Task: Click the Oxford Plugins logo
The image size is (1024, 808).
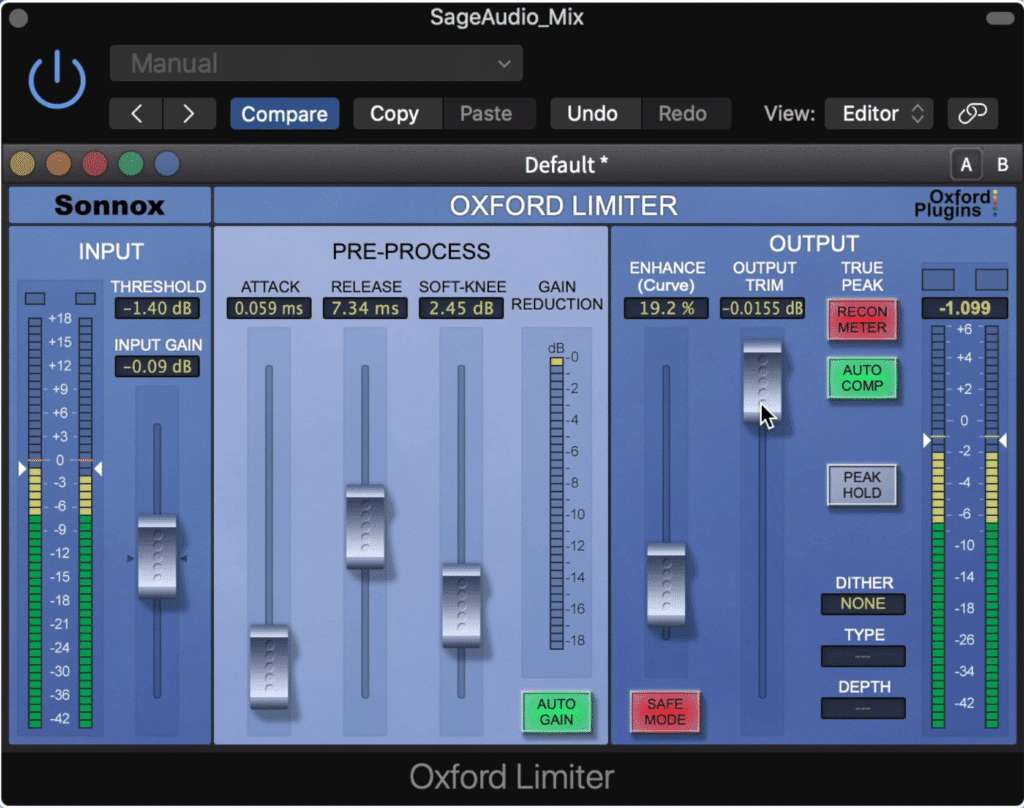Action: [x=955, y=204]
